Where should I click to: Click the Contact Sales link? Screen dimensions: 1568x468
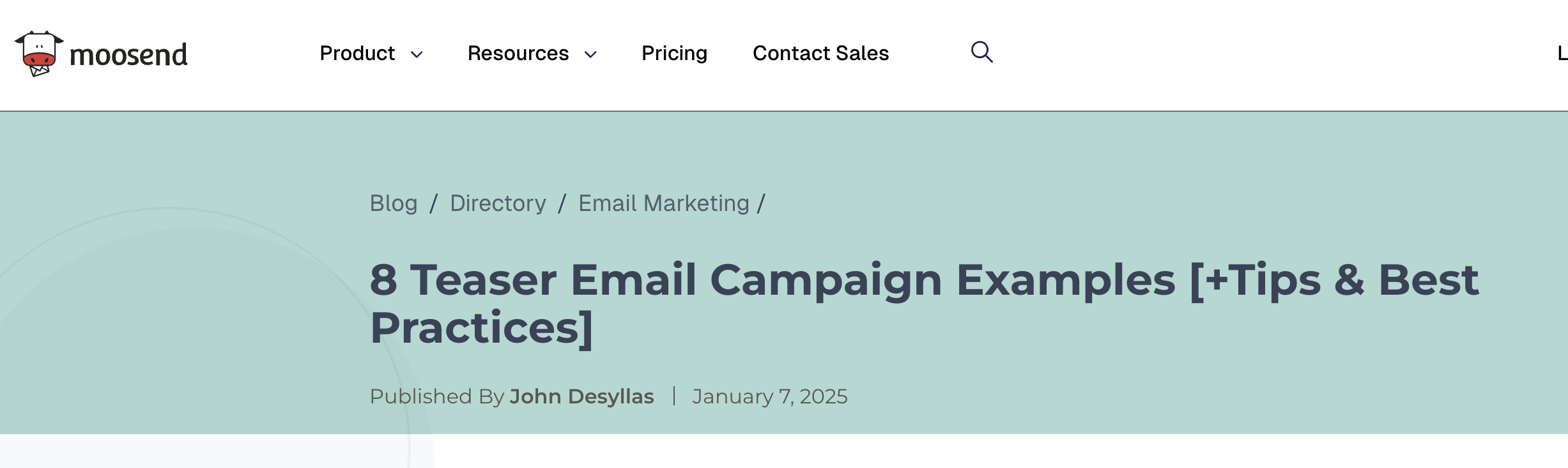click(820, 53)
